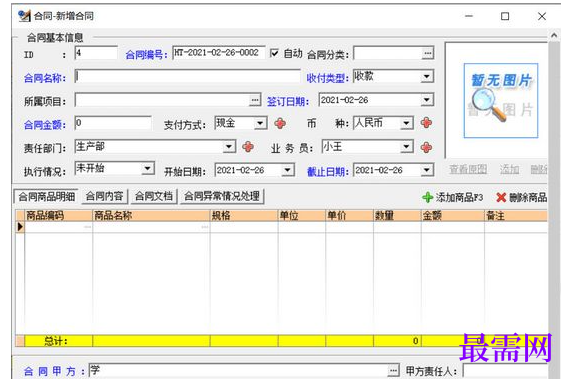Click the red plus beside 币种
Viewport: 571px width, 379px height.
(426, 123)
